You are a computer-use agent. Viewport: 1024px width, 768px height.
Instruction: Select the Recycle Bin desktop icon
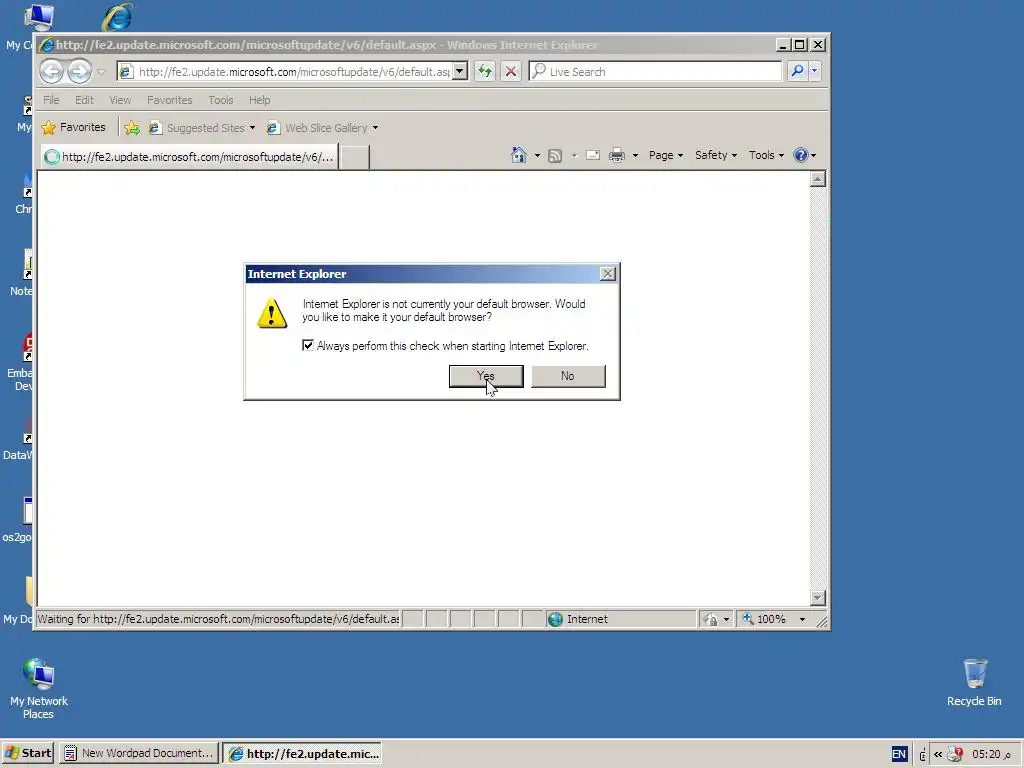pyautogui.click(x=974, y=683)
